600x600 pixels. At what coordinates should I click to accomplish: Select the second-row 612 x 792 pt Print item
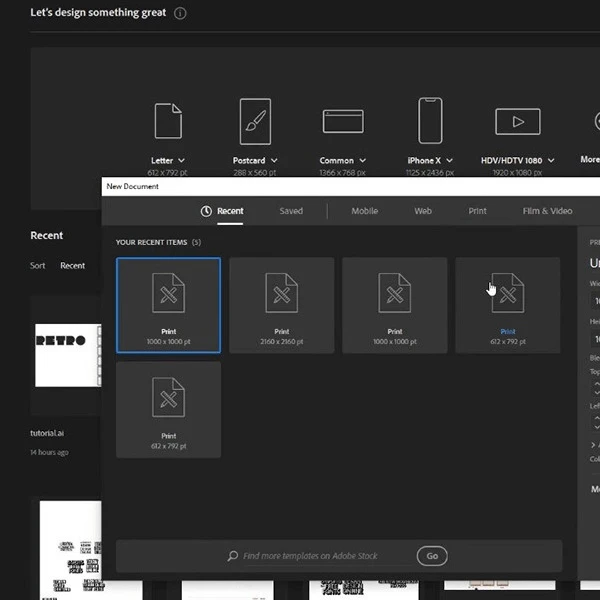coord(168,409)
